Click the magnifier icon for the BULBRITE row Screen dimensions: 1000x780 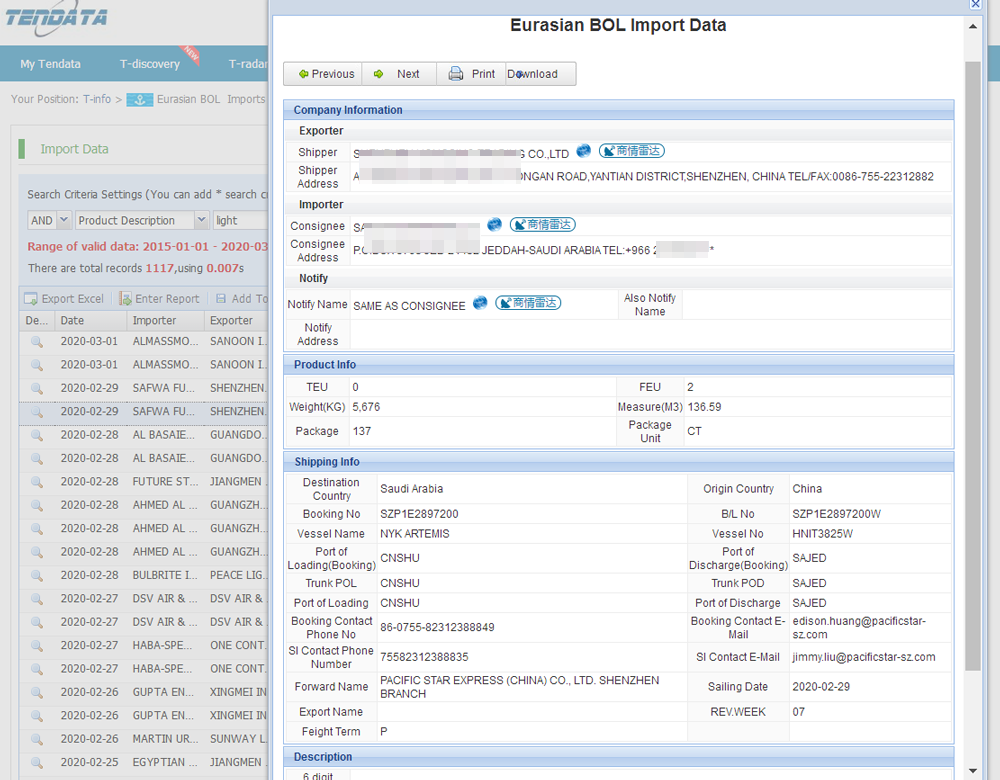pyautogui.click(x=37, y=576)
